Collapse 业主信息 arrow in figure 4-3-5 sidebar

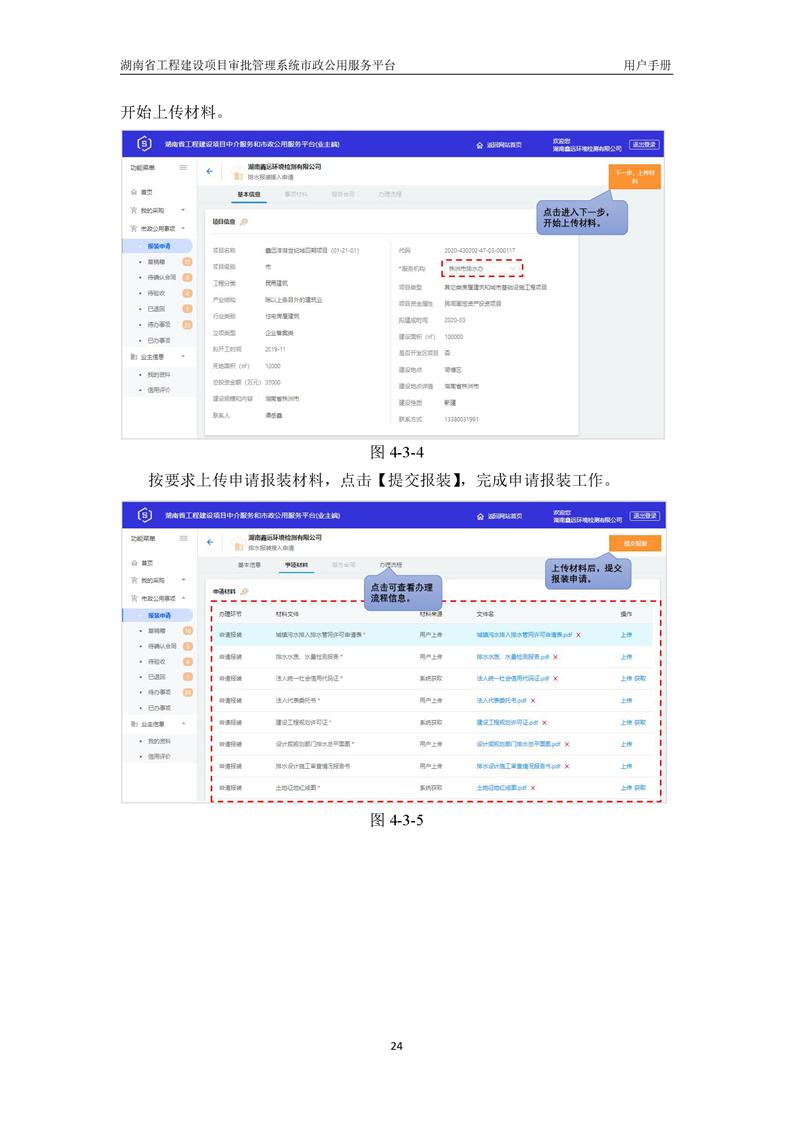point(183,724)
